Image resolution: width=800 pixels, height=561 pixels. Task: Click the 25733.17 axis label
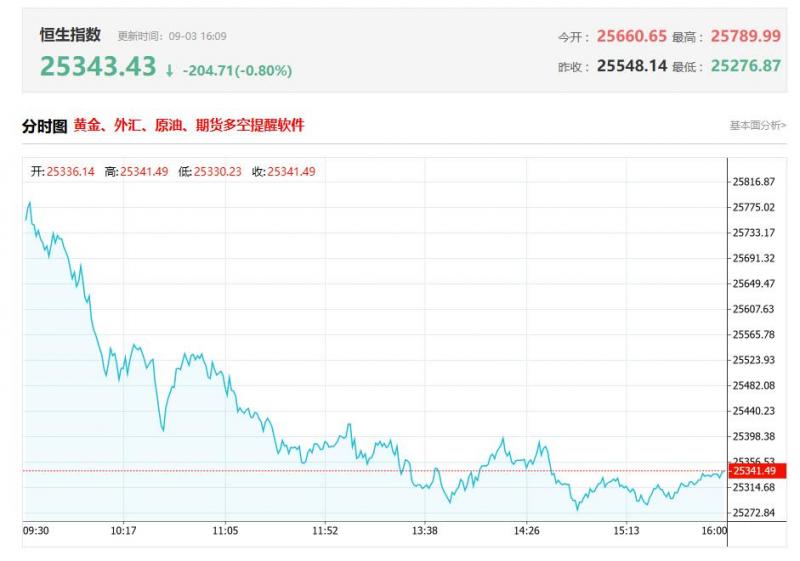point(754,233)
